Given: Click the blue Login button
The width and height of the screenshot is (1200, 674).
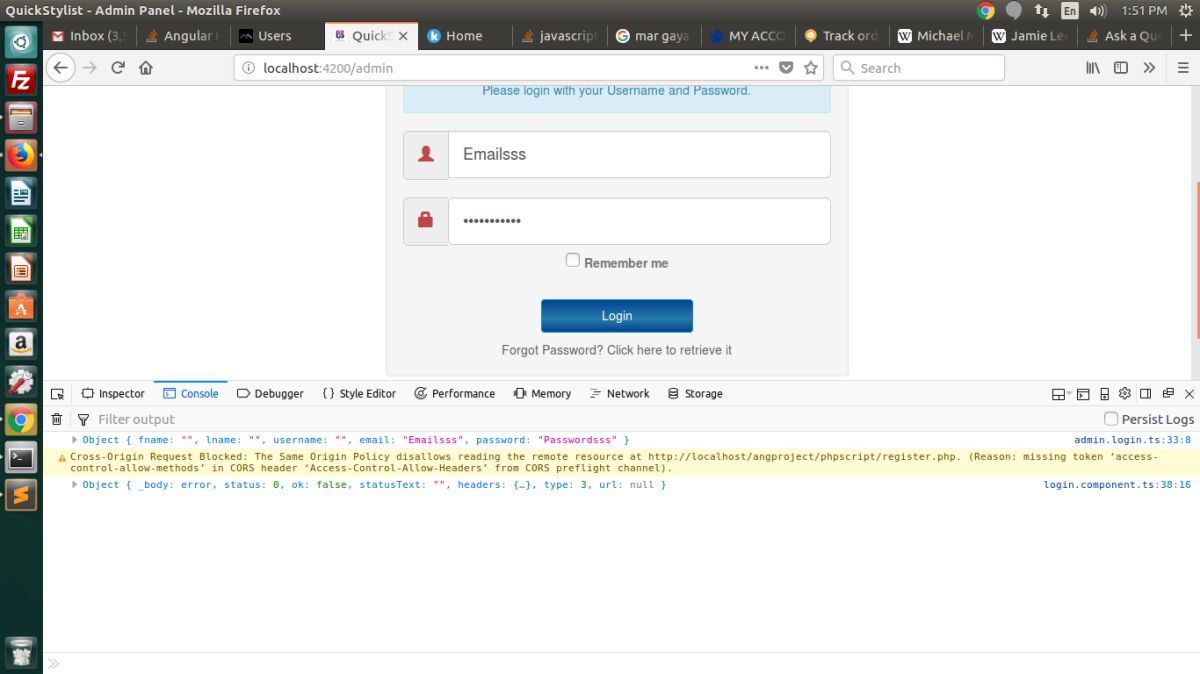Looking at the screenshot, I should (x=617, y=316).
